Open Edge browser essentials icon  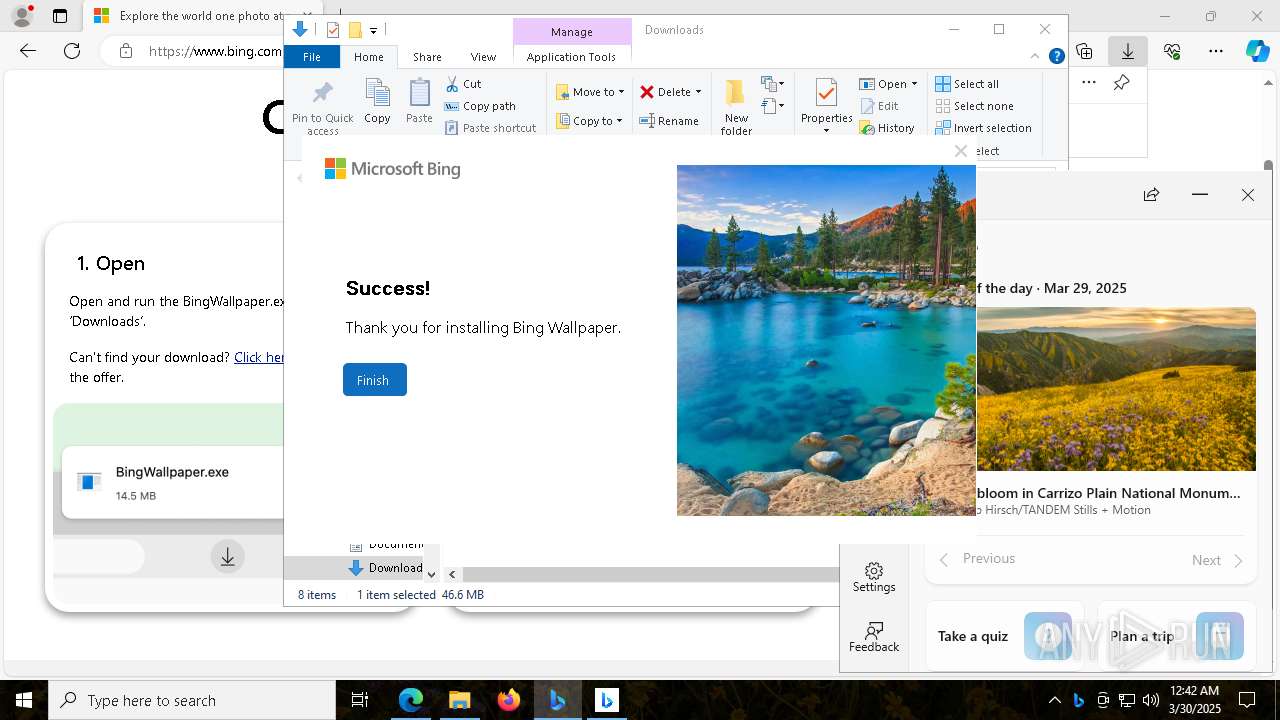tap(1172, 51)
